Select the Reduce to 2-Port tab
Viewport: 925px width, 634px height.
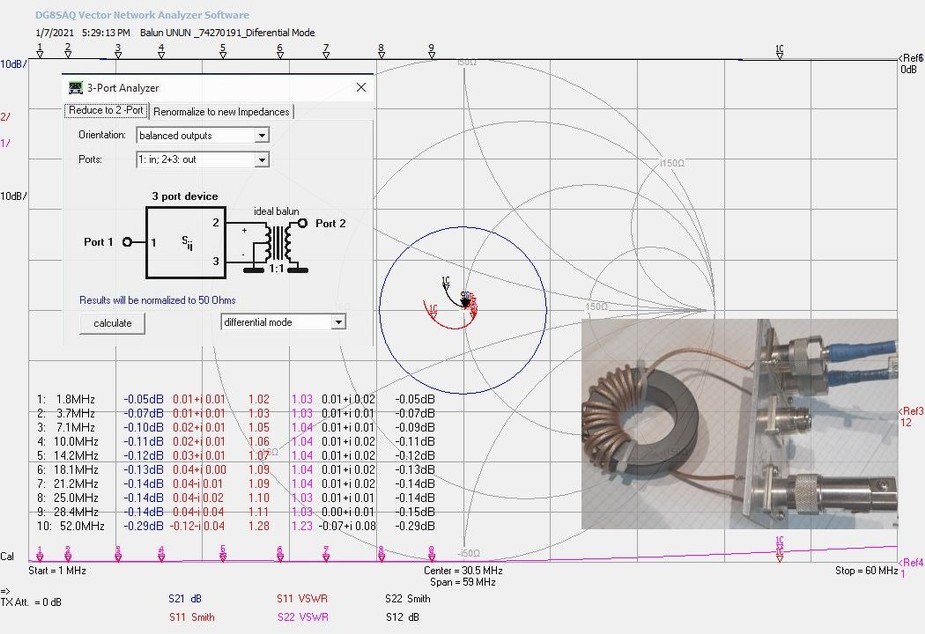[107, 111]
